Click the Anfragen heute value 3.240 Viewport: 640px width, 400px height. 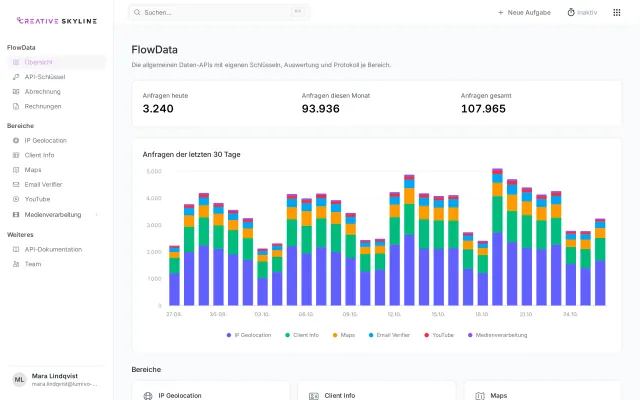(158, 109)
